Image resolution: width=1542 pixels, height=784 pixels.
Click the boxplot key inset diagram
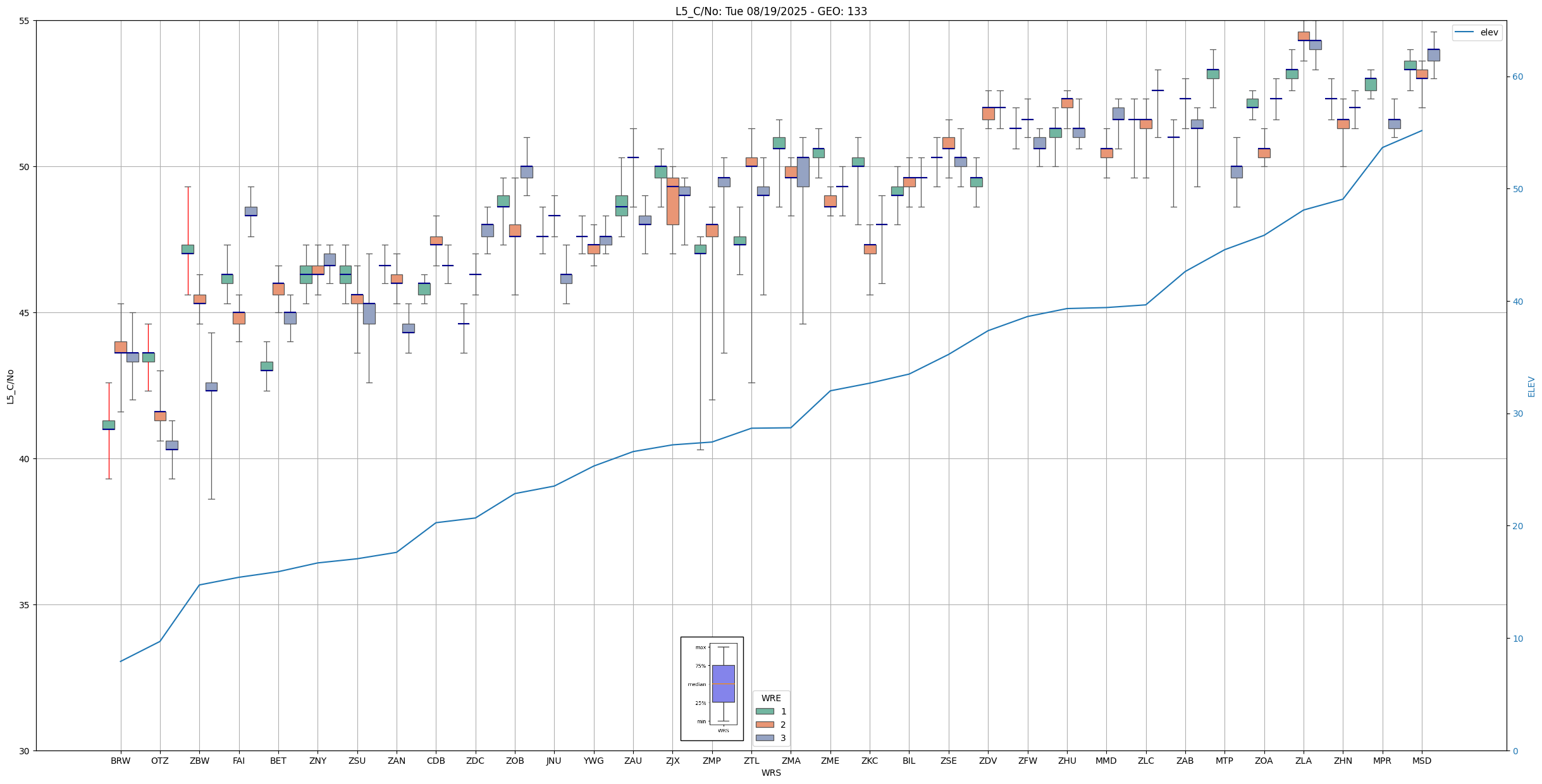tap(712, 689)
